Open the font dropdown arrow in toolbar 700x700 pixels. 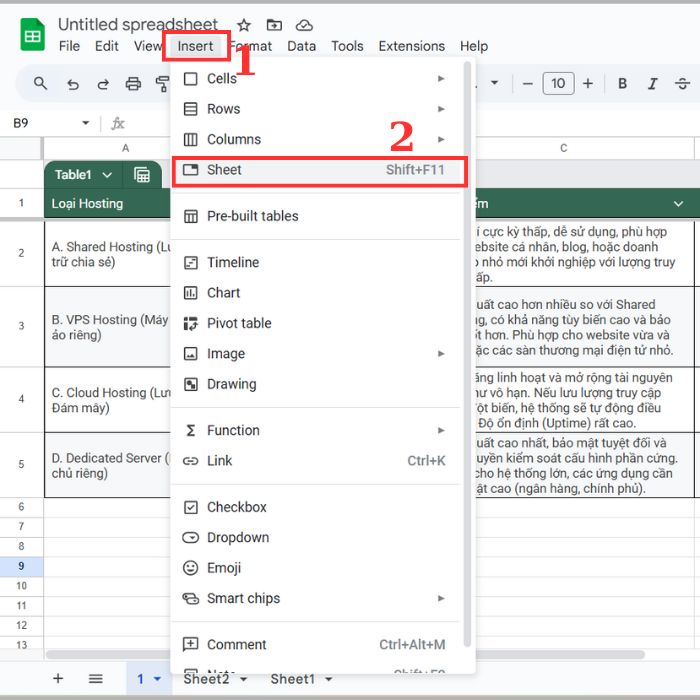pos(495,83)
